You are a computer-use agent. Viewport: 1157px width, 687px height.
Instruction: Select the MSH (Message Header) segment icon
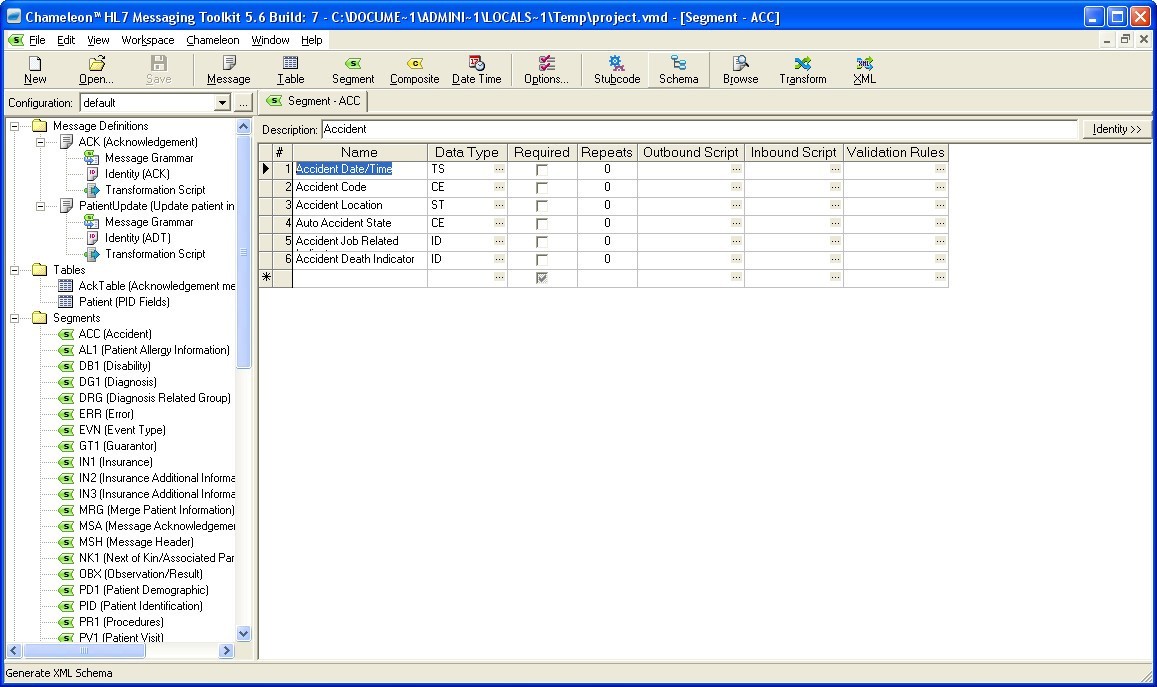[66, 542]
